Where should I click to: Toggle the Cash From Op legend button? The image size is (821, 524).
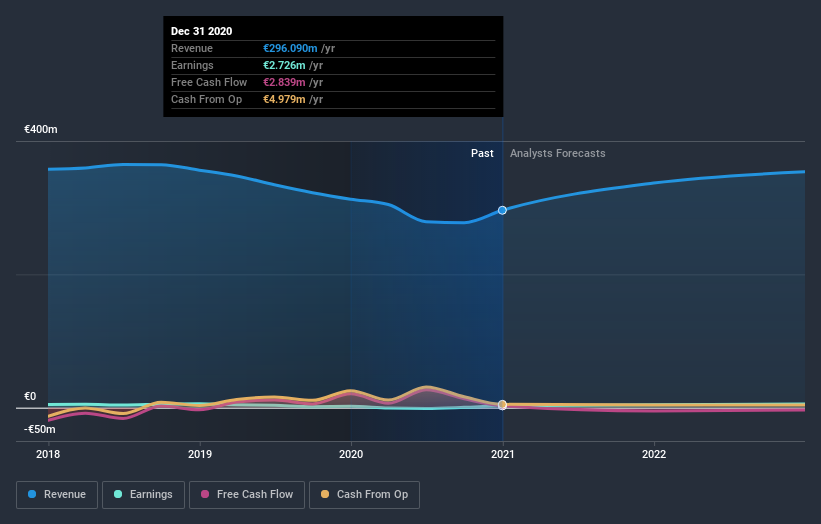[364, 495]
